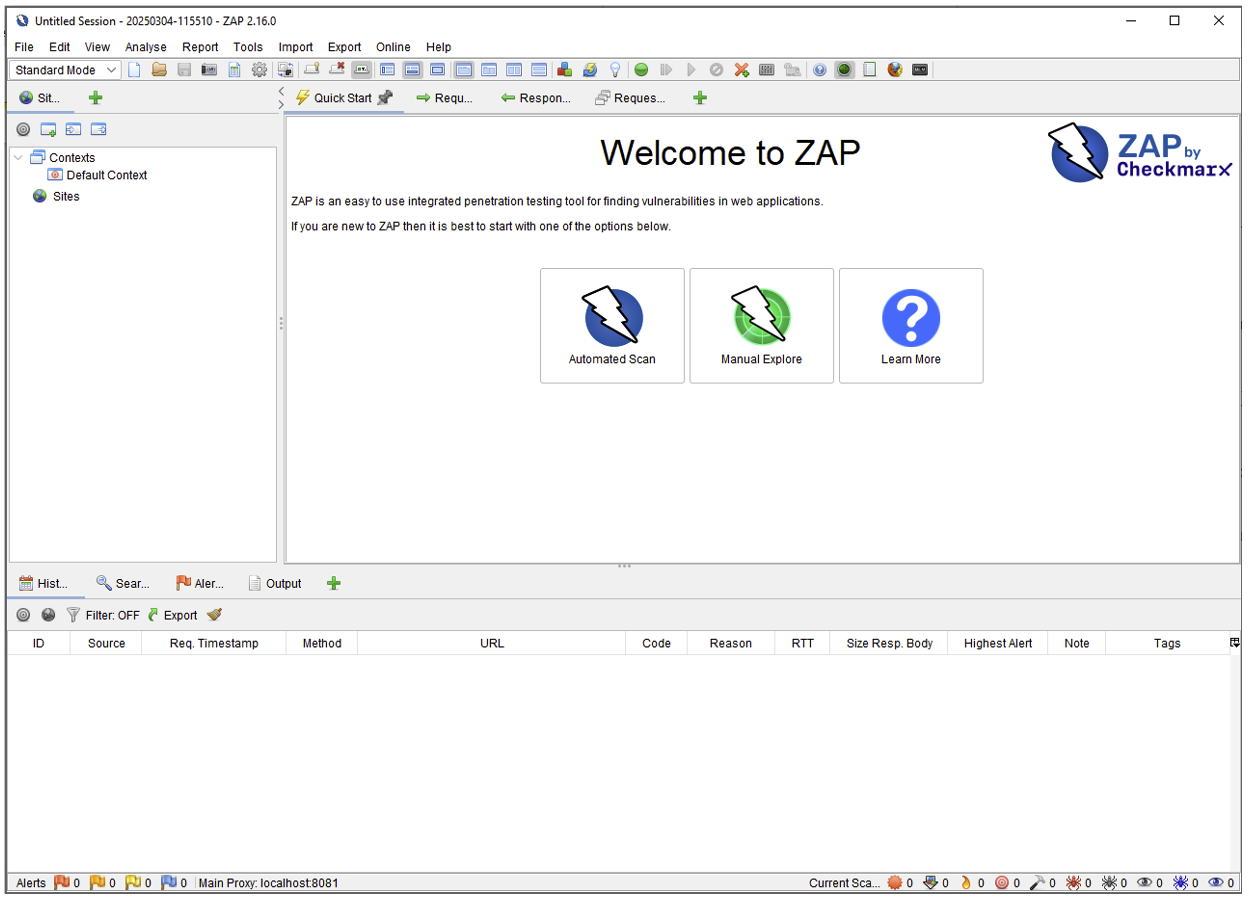Add a new tab with bottom green plus
This screenshot has width=1249, height=901.
coord(334,583)
